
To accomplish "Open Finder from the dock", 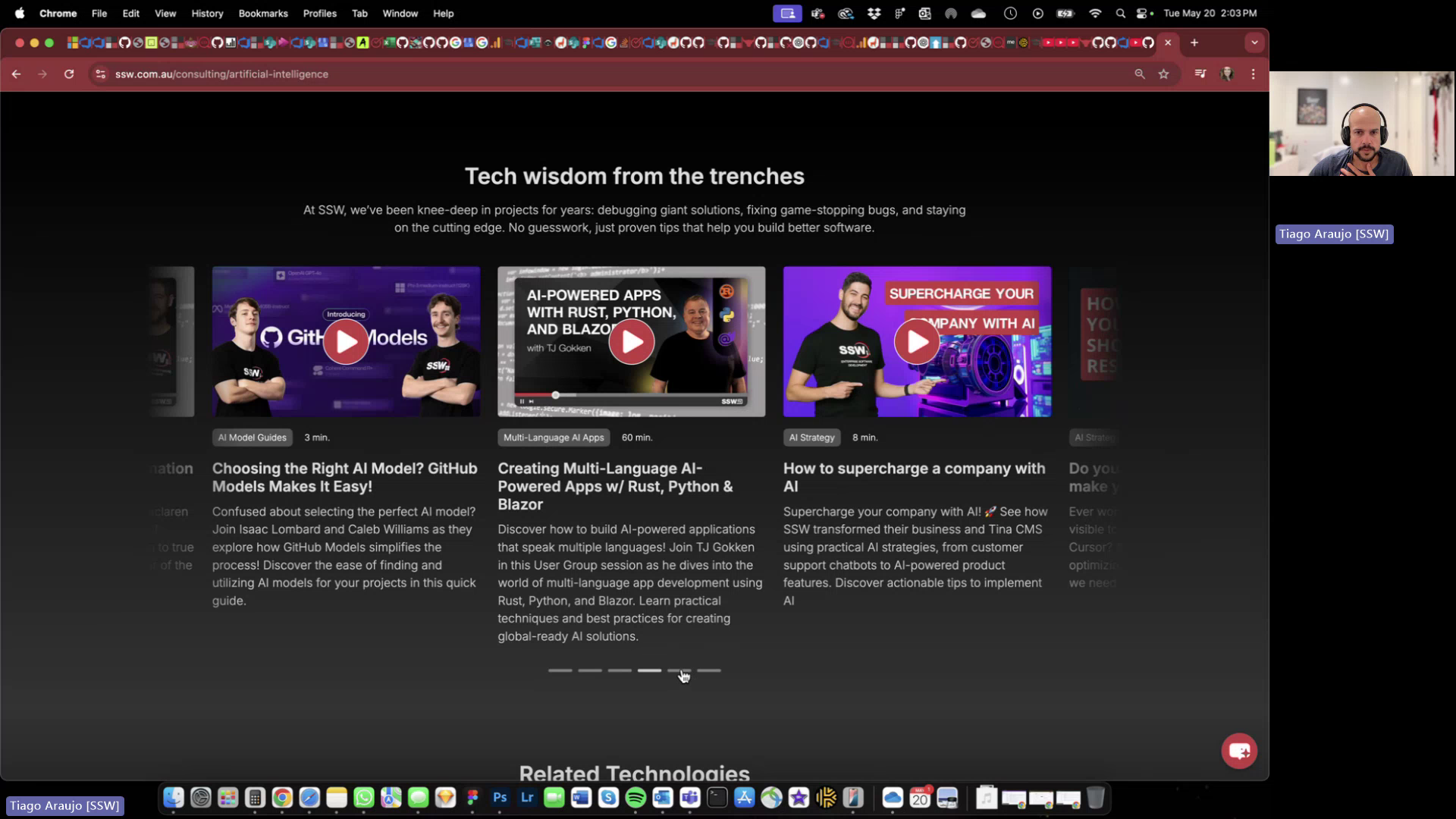I will click(x=174, y=798).
